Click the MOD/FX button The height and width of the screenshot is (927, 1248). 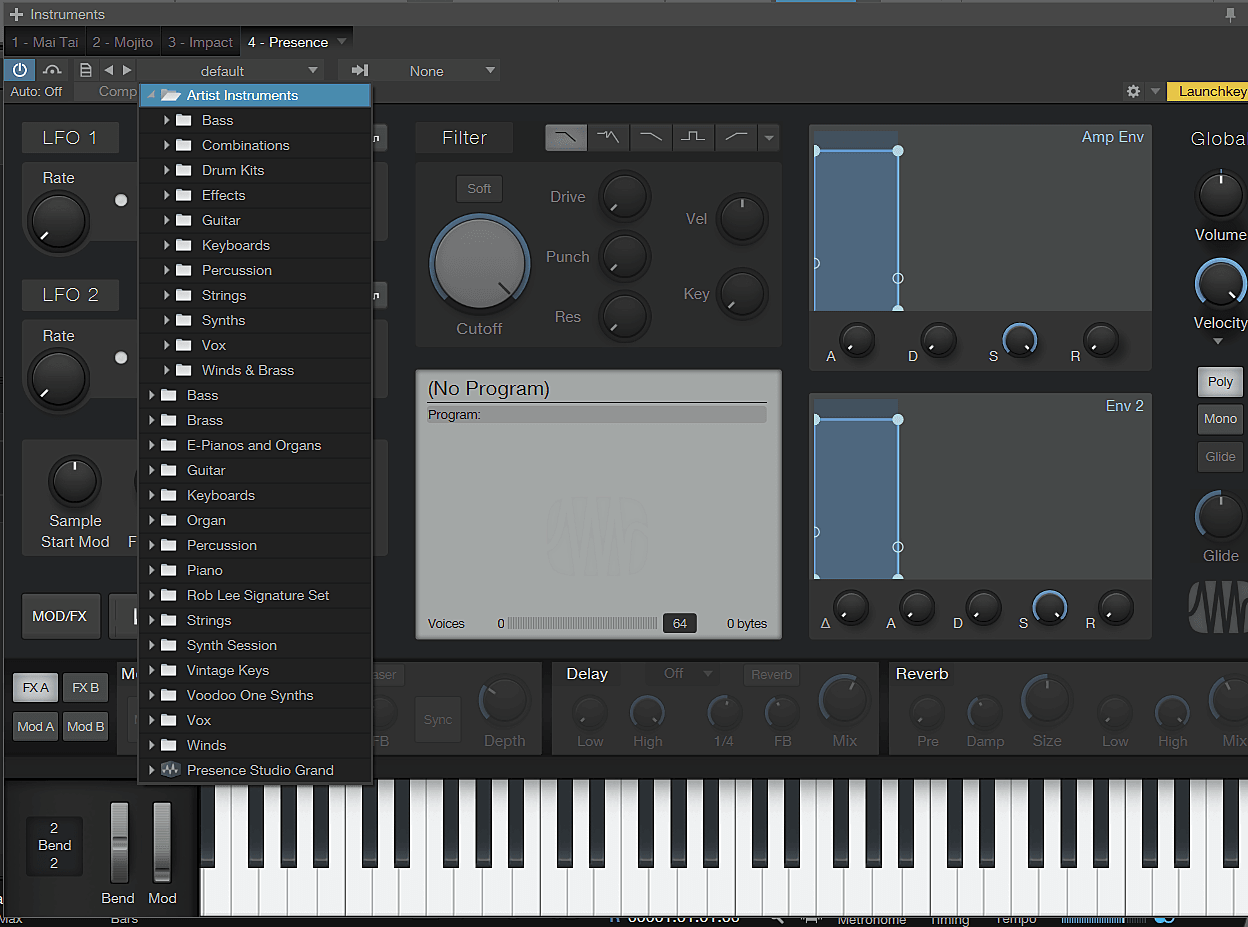60,616
